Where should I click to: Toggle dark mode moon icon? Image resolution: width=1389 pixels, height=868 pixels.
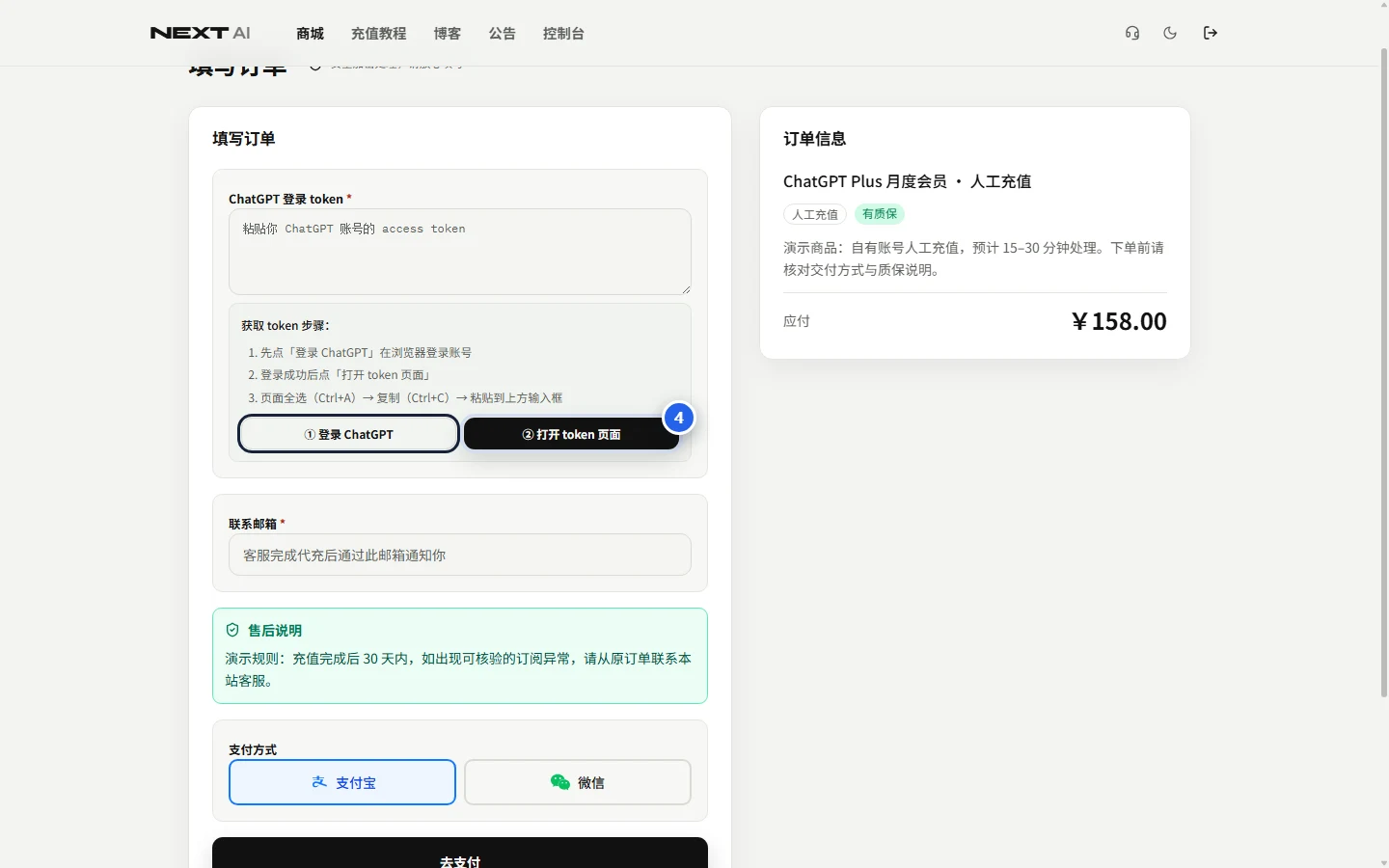tap(1170, 33)
